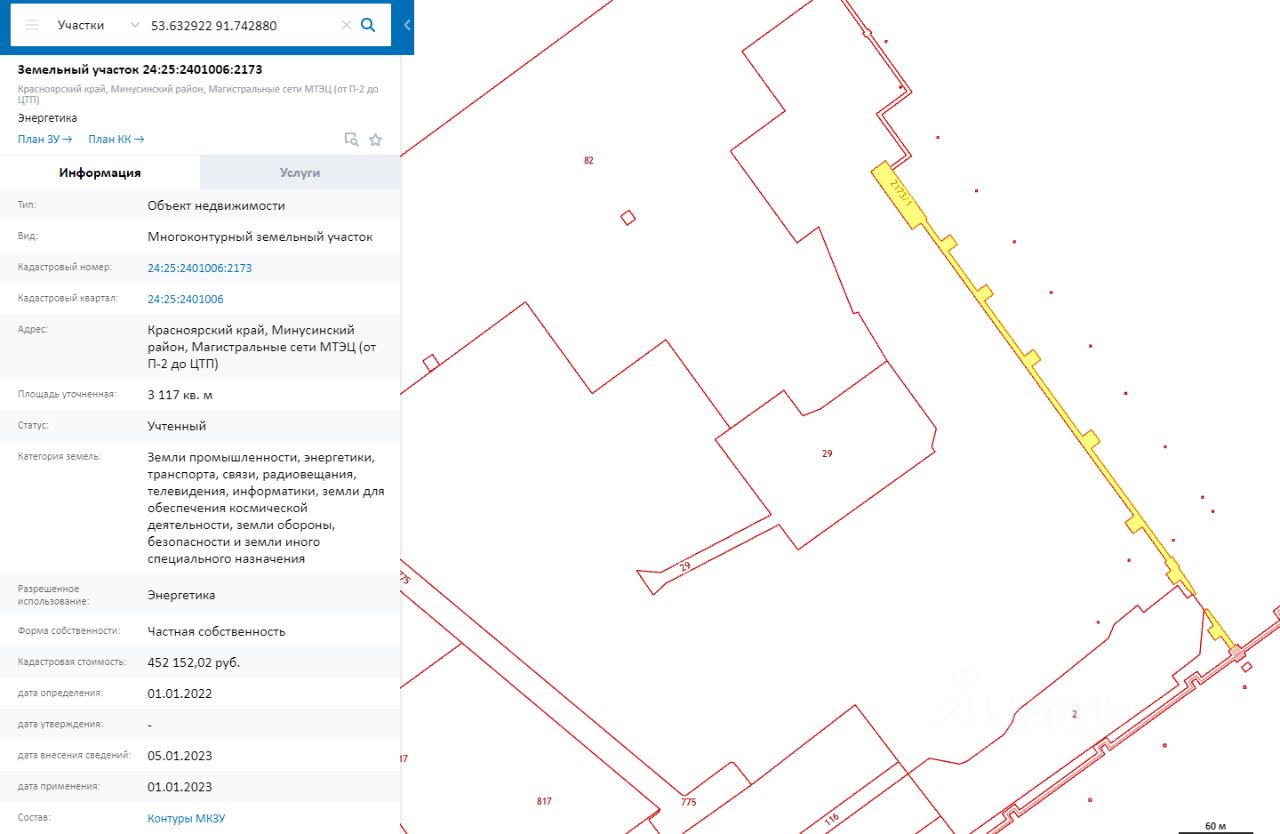Image resolution: width=1280 pixels, height=834 pixels.
Task: Click the magnifier search icon
Action: (368, 25)
